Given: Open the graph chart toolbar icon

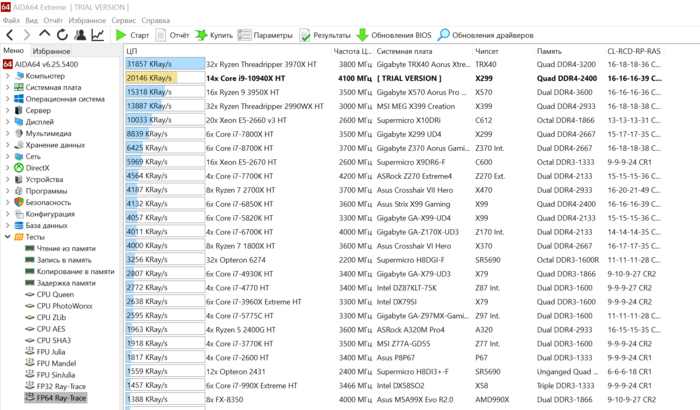Looking at the screenshot, I should (x=98, y=35).
